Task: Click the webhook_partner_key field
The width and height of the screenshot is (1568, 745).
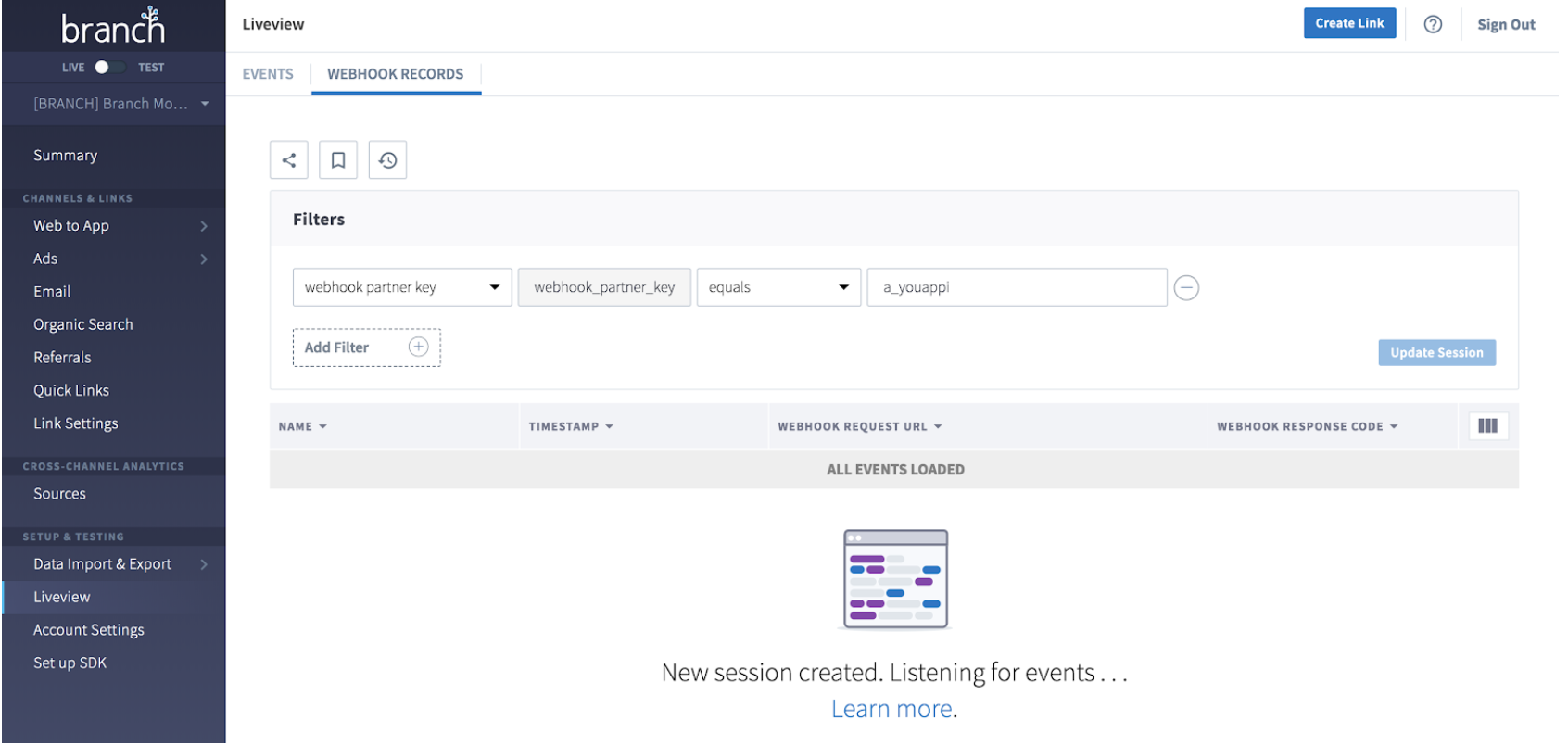Action: pos(604,287)
